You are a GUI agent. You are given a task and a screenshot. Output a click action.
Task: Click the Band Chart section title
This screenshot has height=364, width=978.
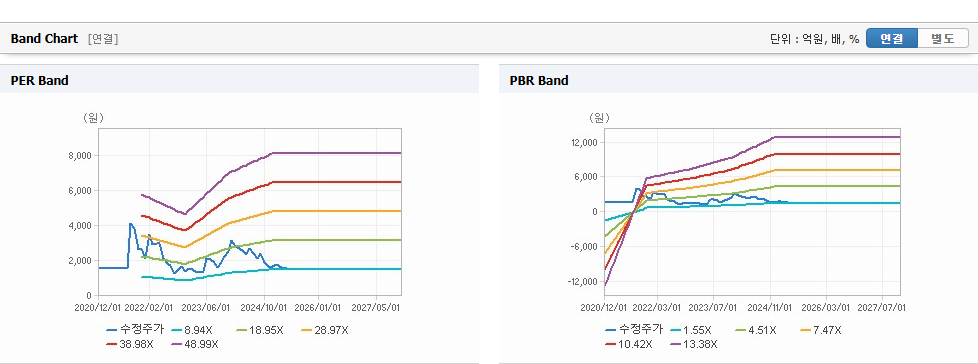[44, 39]
